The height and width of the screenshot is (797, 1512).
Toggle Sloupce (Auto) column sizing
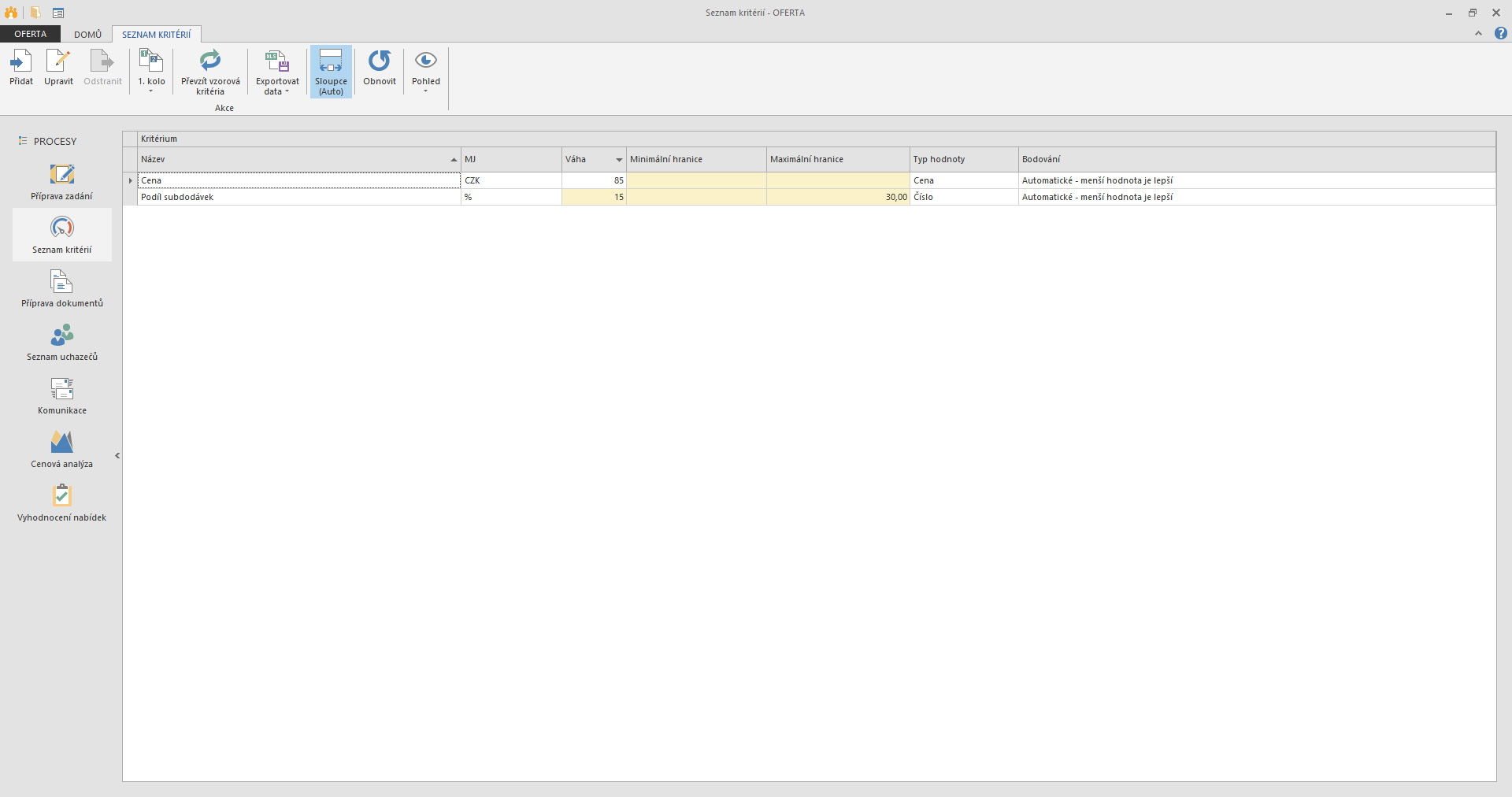click(x=331, y=71)
